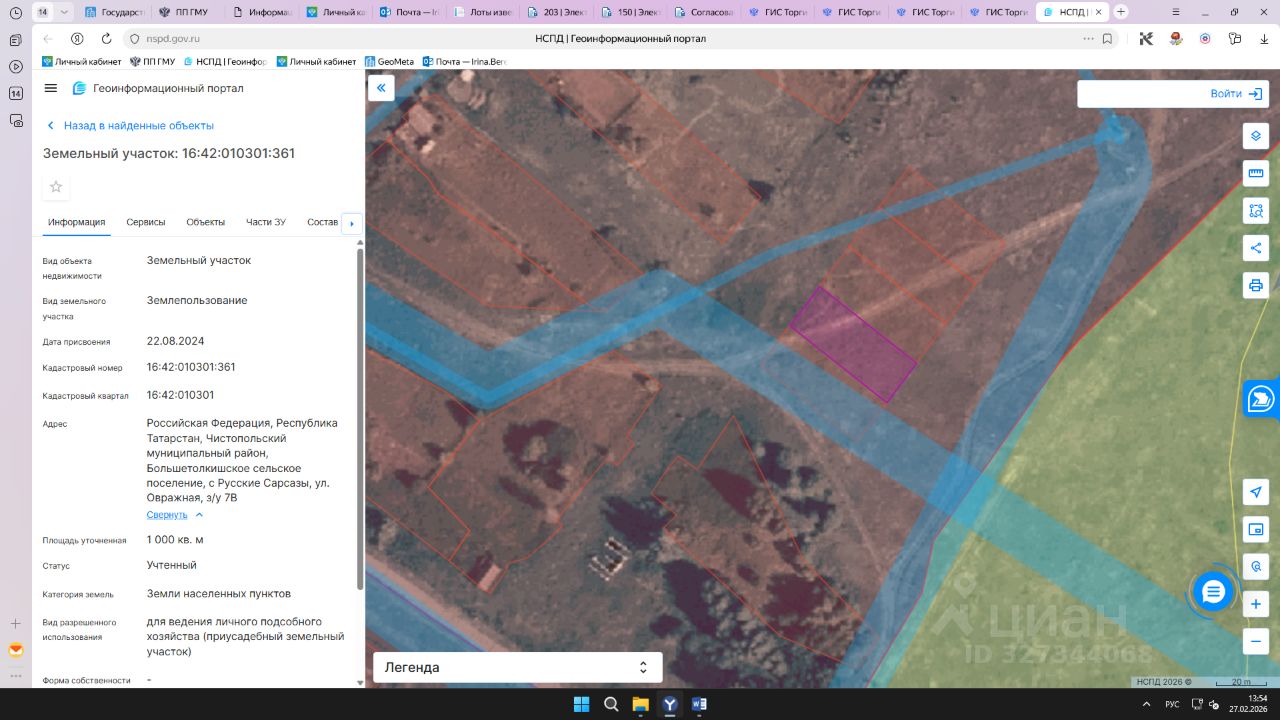
Task: Open the НСПД Геоинформационный bookmark
Action: click(224, 62)
